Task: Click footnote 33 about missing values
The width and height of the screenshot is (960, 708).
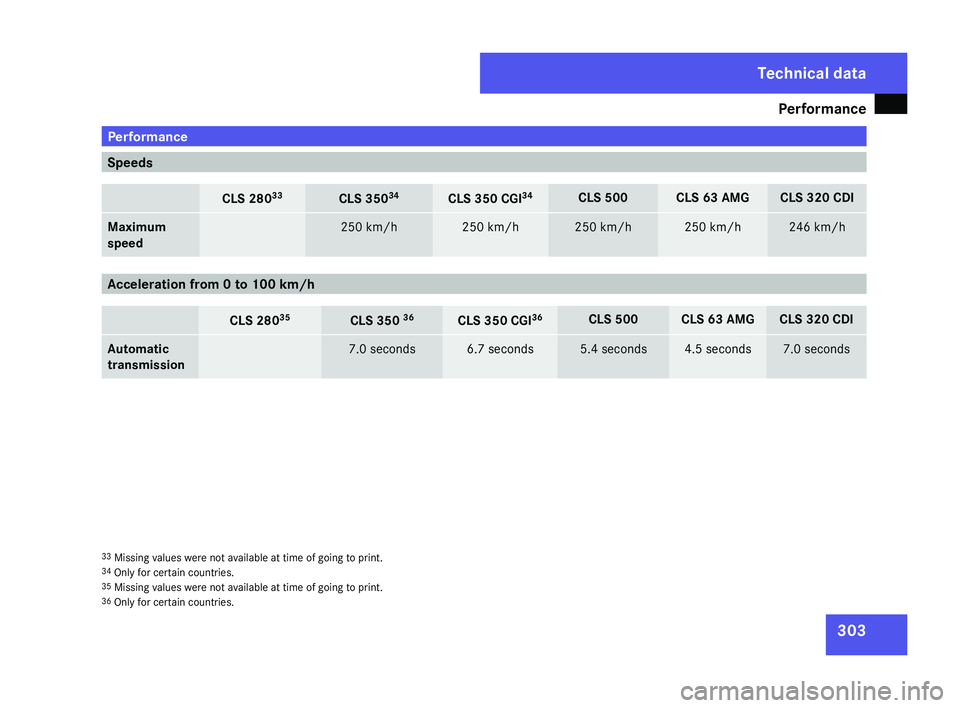Action: pyautogui.click(x=242, y=557)
